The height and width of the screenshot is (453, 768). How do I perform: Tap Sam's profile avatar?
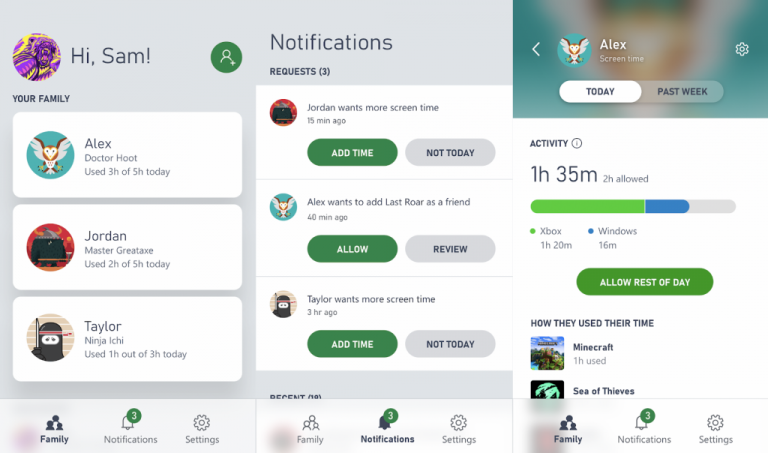click(x=37, y=57)
